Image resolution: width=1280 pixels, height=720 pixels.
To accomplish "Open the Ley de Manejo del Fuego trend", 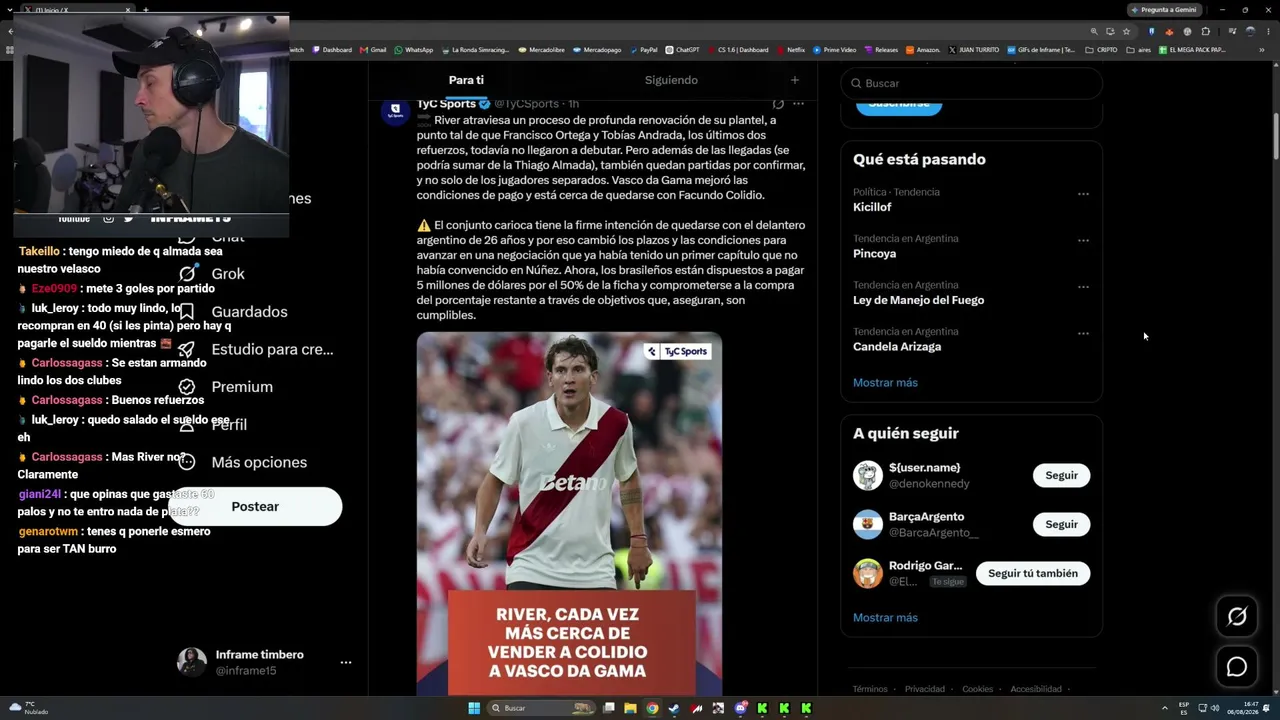I will point(918,300).
